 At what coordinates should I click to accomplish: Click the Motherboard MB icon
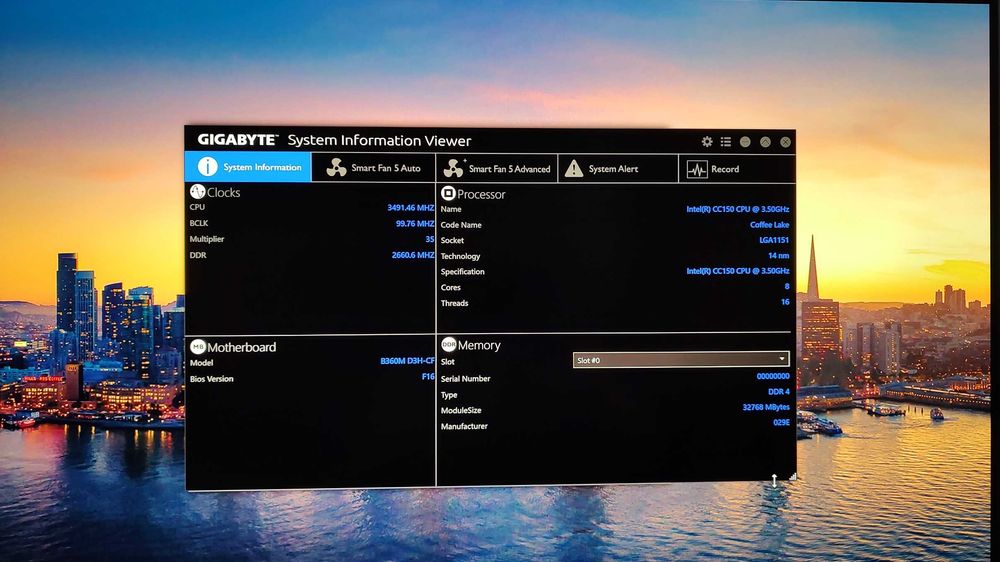pos(198,346)
